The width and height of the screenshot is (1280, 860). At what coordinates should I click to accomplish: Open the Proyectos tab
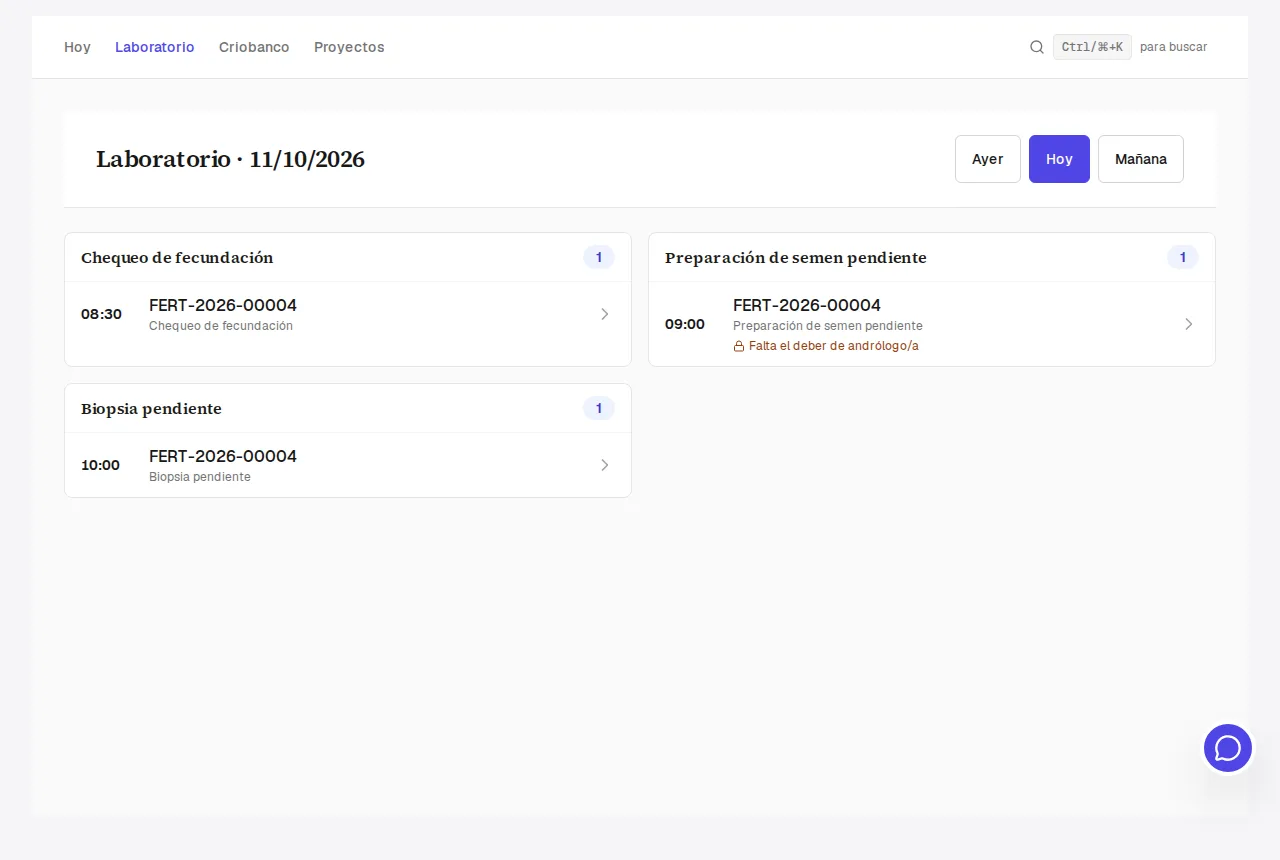pyautogui.click(x=349, y=47)
